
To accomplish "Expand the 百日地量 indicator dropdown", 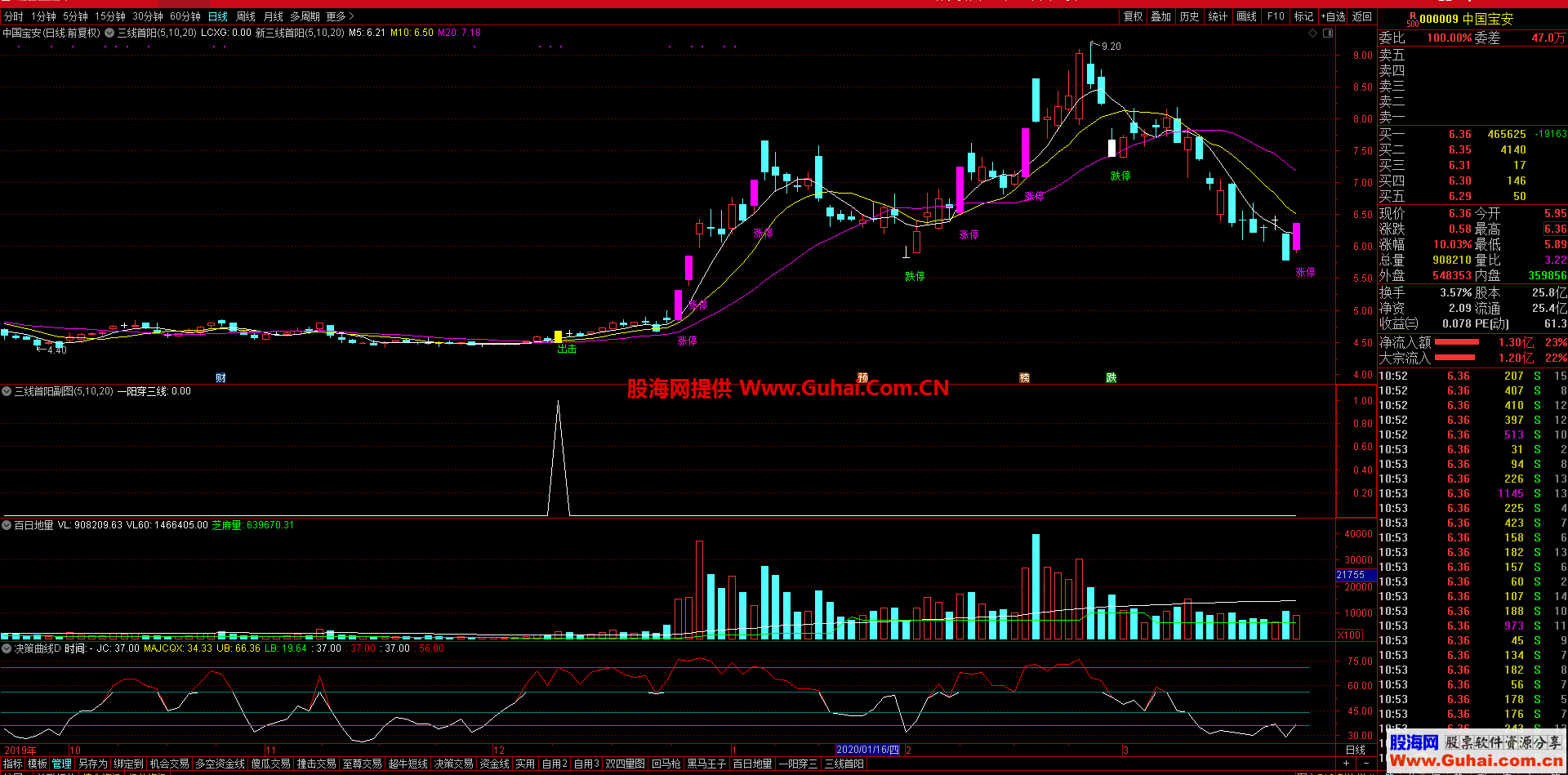I will tap(7, 526).
